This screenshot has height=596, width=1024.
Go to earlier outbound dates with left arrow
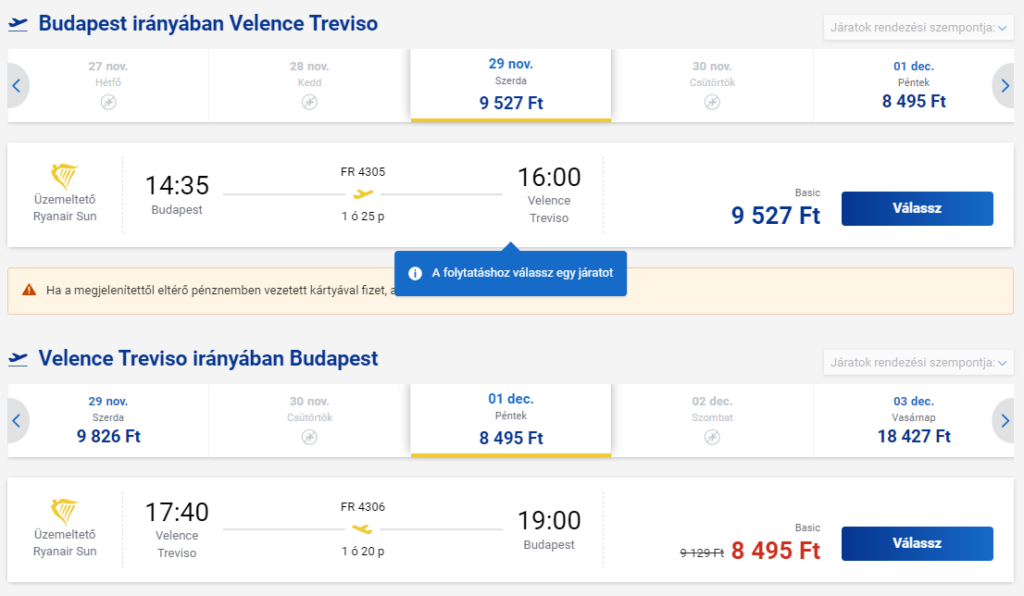(x=17, y=86)
